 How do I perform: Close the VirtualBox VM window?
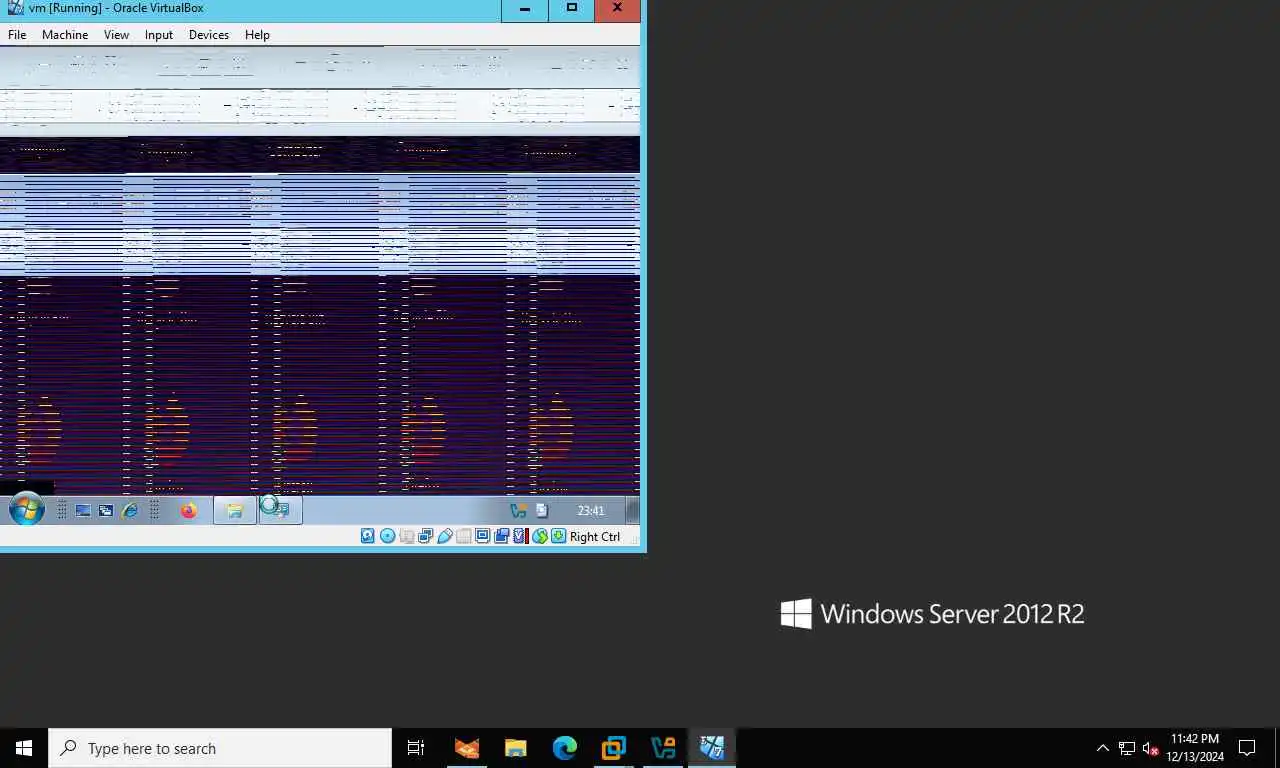[617, 9]
